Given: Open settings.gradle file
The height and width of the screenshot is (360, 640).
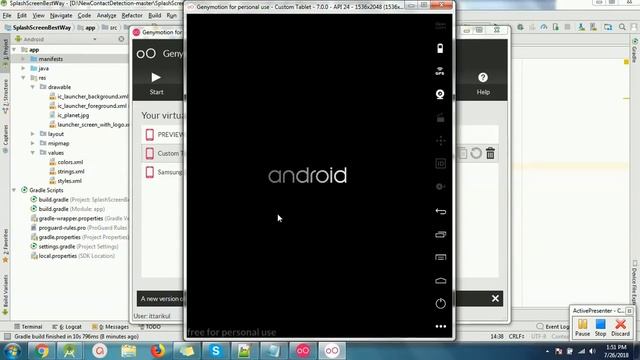Looking at the screenshot, I should [74, 247].
